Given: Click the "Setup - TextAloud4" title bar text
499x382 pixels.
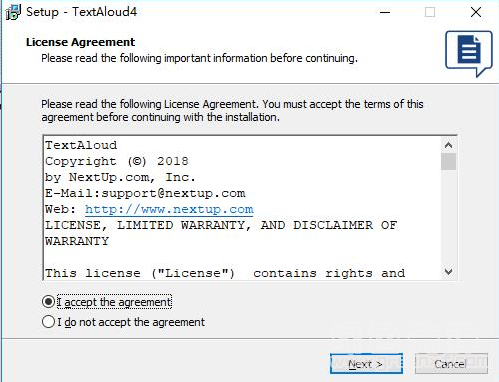Looking at the screenshot, I should [x=82, y=12].
